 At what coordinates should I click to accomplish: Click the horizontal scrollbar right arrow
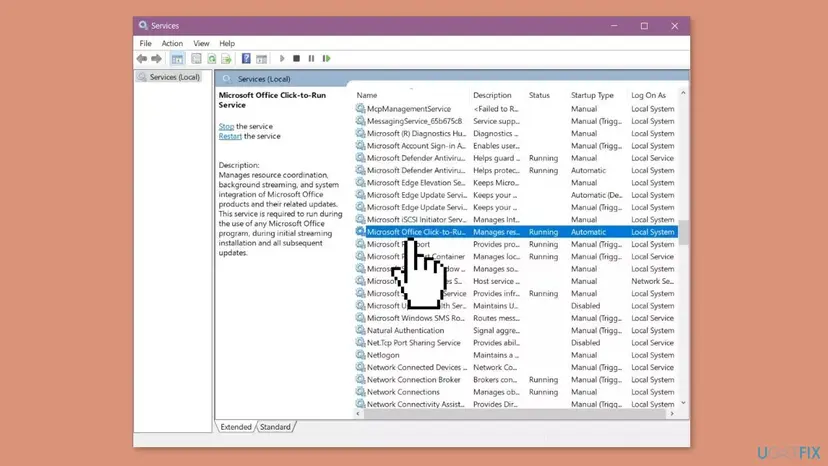tap(672, 414)
